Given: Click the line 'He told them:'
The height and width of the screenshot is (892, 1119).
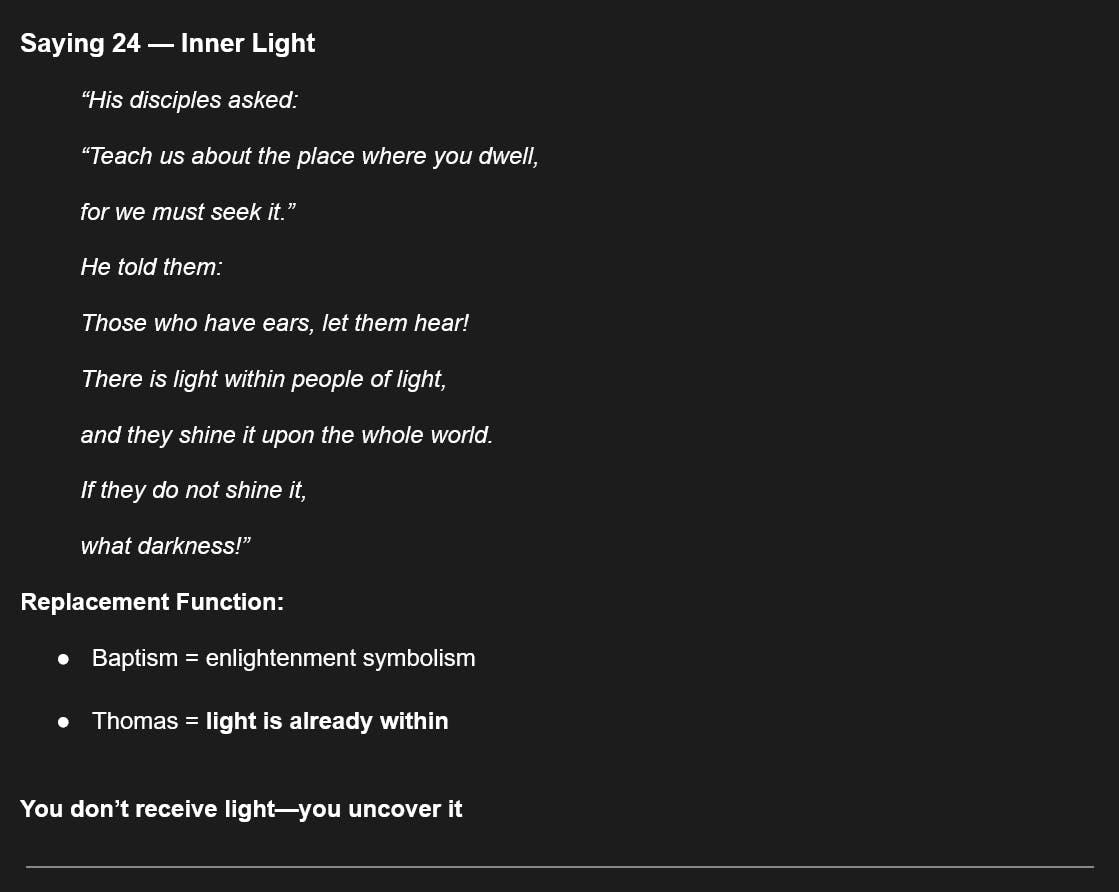Looking at the screenshot, I should 151,268.
